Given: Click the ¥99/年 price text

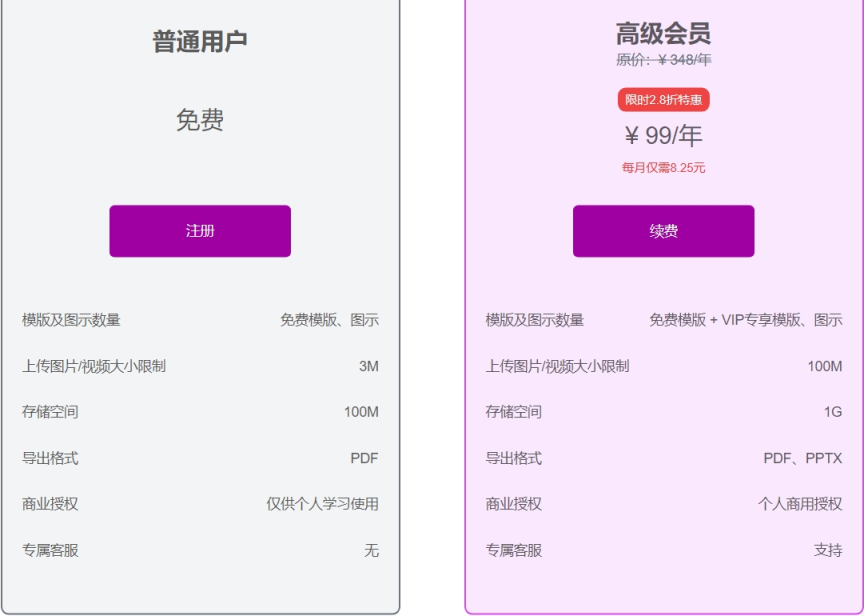Looking at the screenshot, I should (663, 136).
